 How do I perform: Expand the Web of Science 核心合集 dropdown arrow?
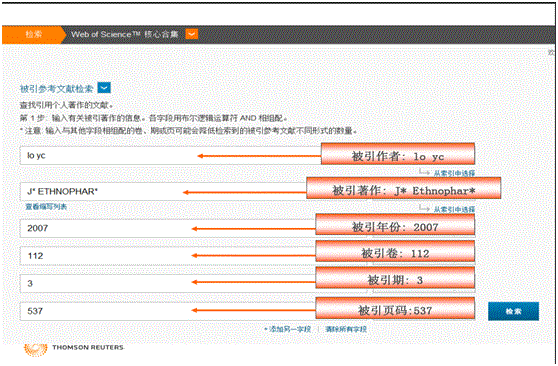tap(191, 35)
